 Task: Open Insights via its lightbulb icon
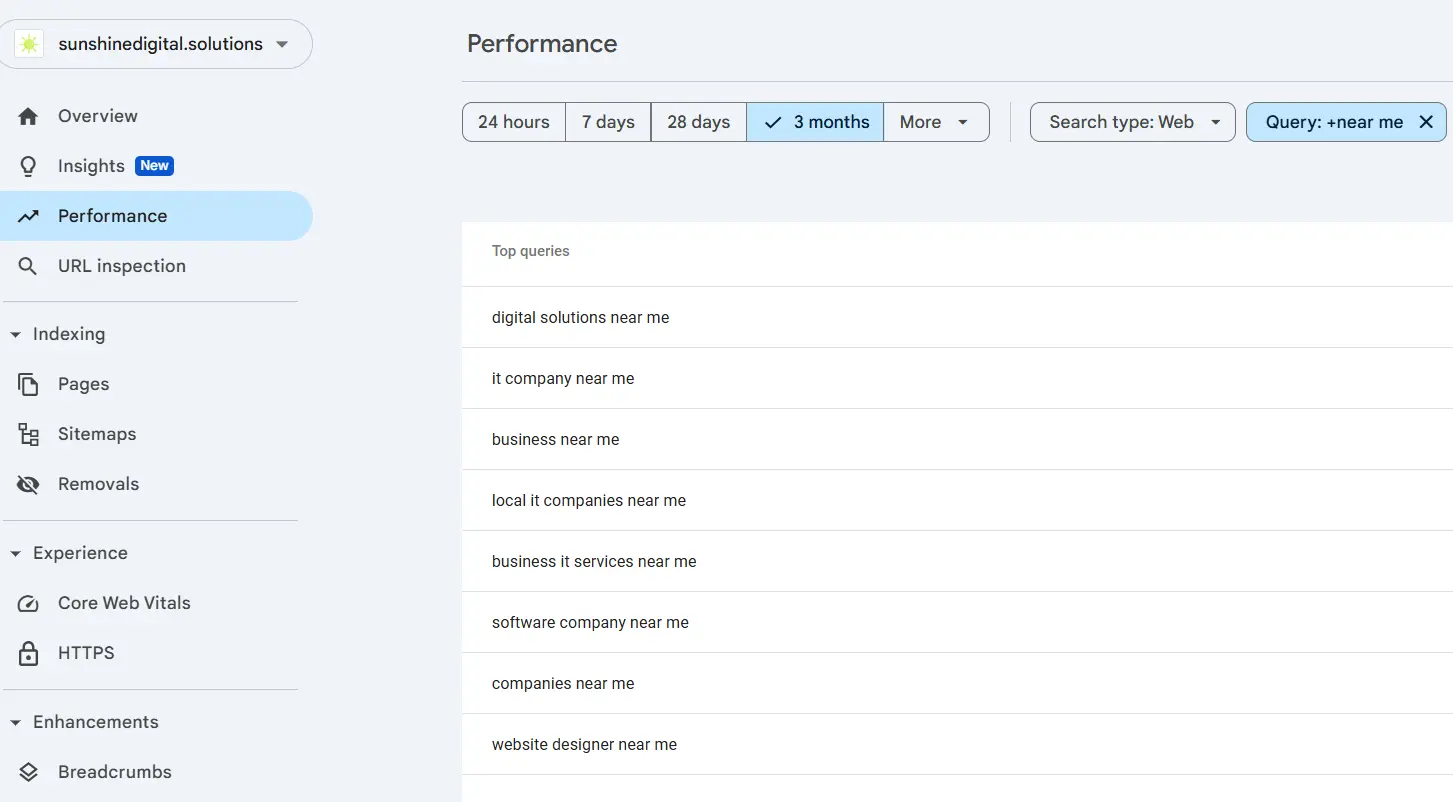tap(29, 165)
